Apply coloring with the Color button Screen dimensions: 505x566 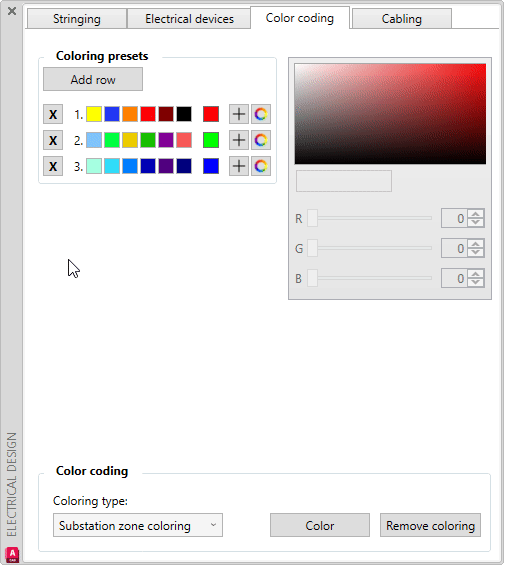pyautogui.click(x=320, y=525)
